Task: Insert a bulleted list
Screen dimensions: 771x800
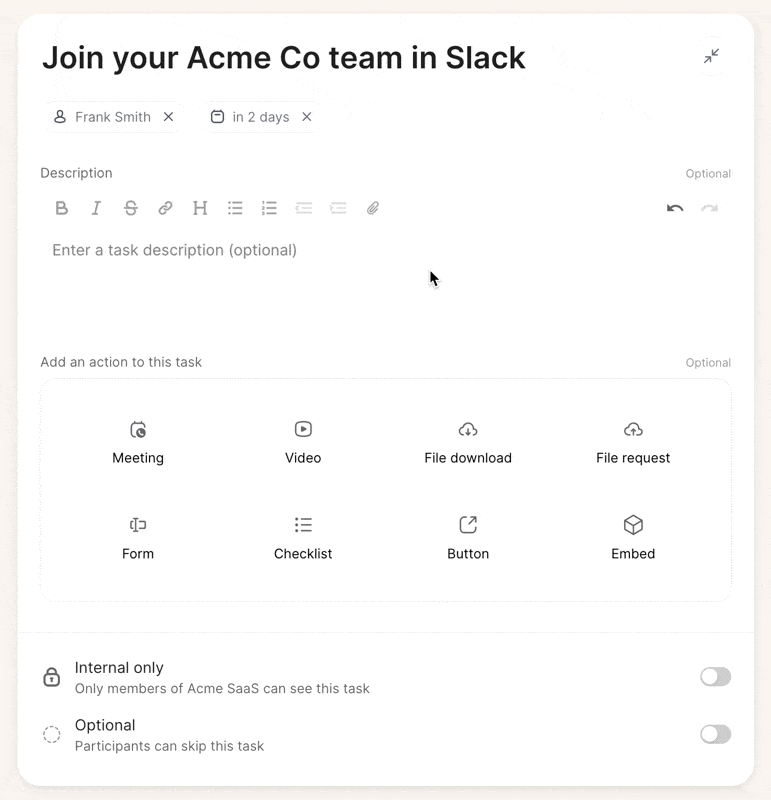Action: pyautogui.click(x=235, y=208)
